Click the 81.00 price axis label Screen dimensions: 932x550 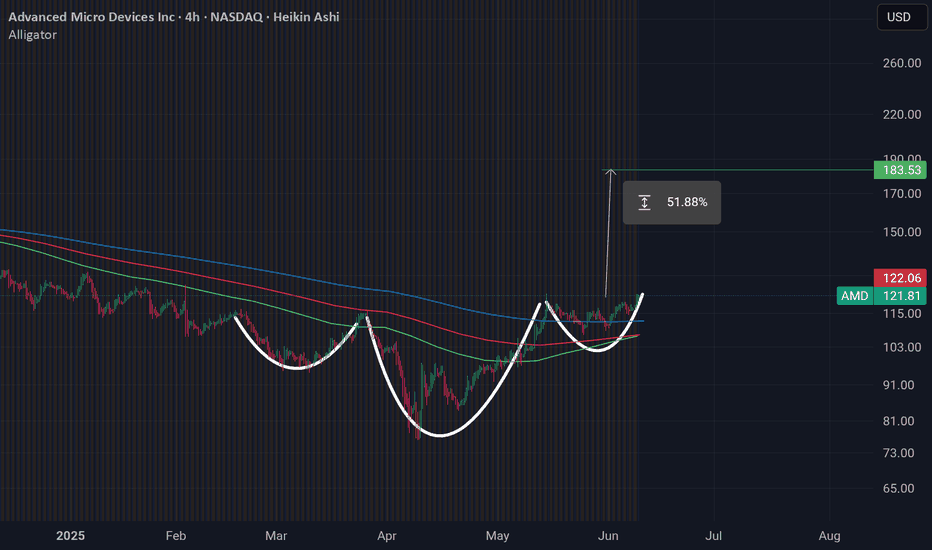tap(899, 421)
